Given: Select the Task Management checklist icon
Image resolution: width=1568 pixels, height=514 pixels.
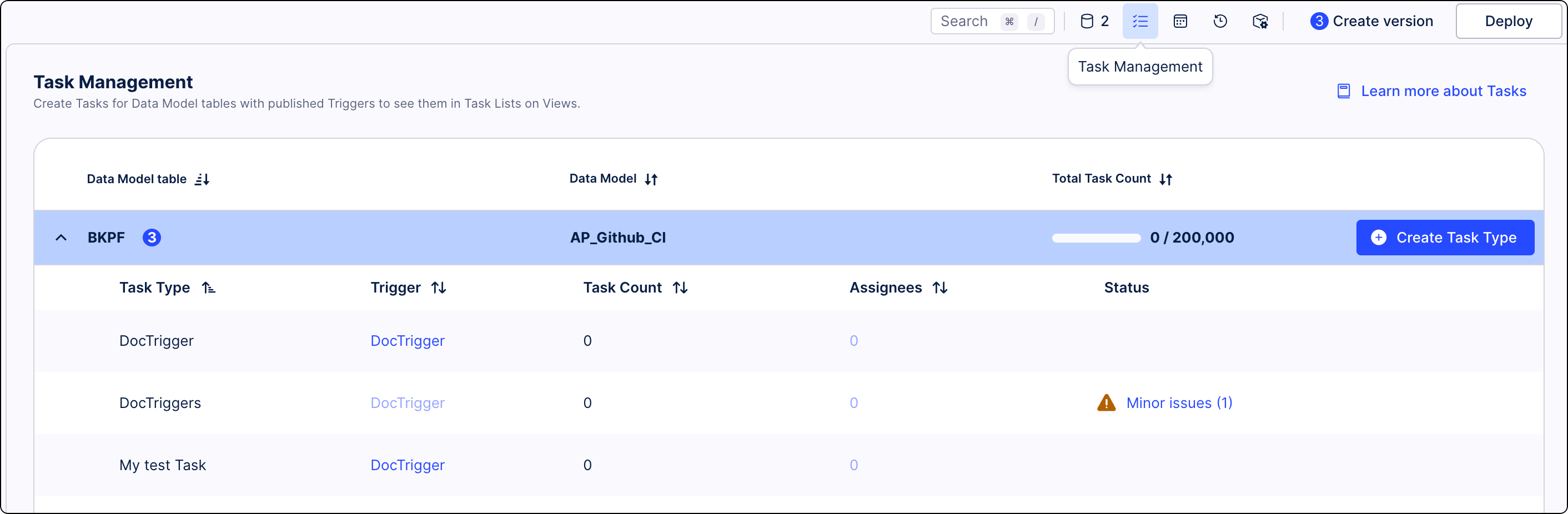Looking at the screenshot, I should tap(1139, 21).
